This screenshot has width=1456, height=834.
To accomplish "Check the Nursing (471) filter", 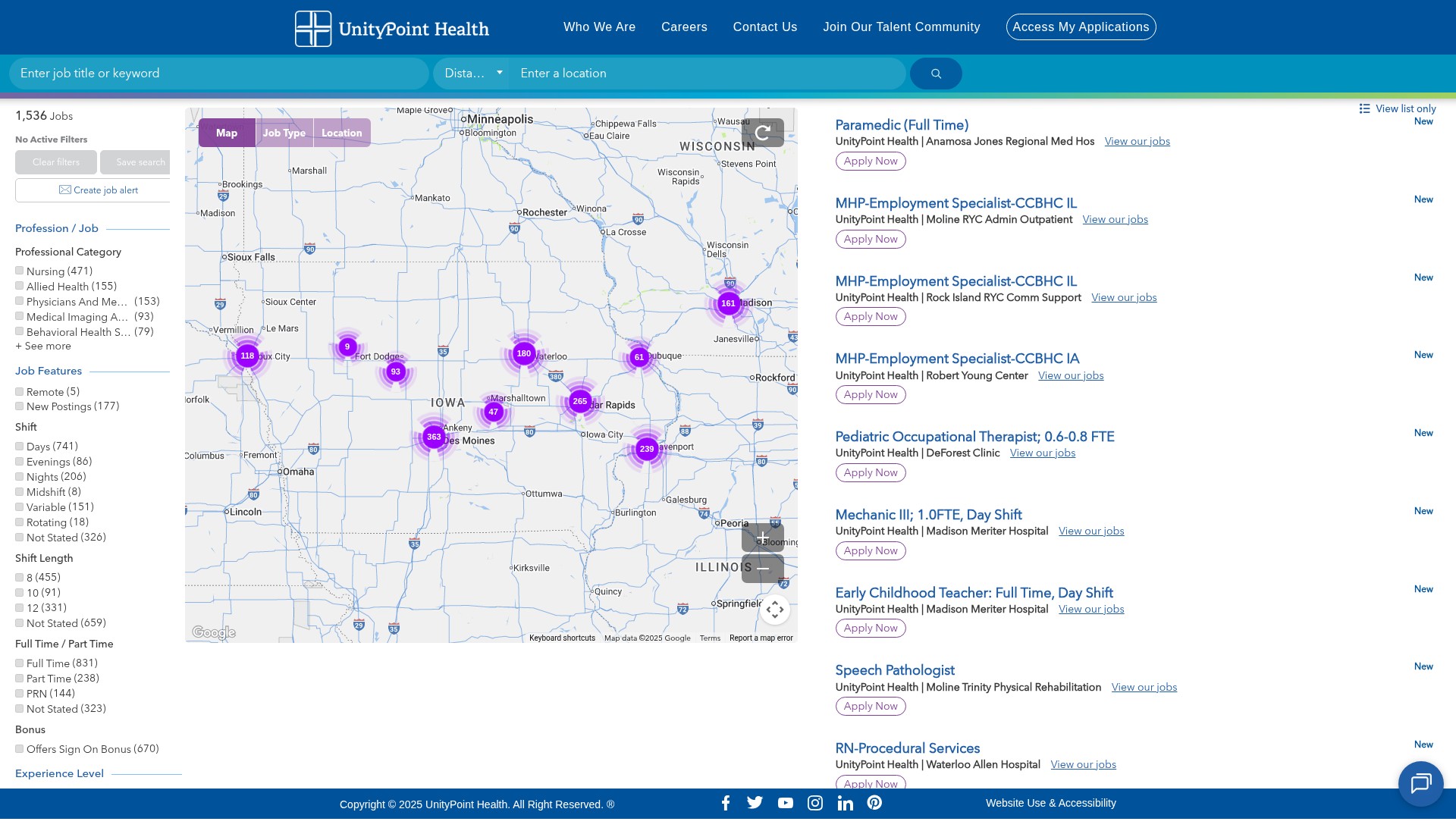I will [20, 271].
